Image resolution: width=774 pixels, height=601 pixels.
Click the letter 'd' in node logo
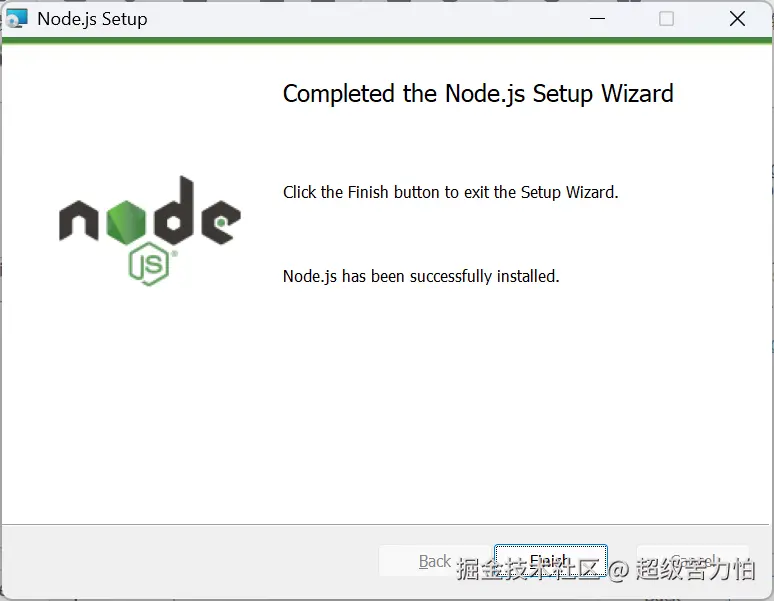[174, 211]
